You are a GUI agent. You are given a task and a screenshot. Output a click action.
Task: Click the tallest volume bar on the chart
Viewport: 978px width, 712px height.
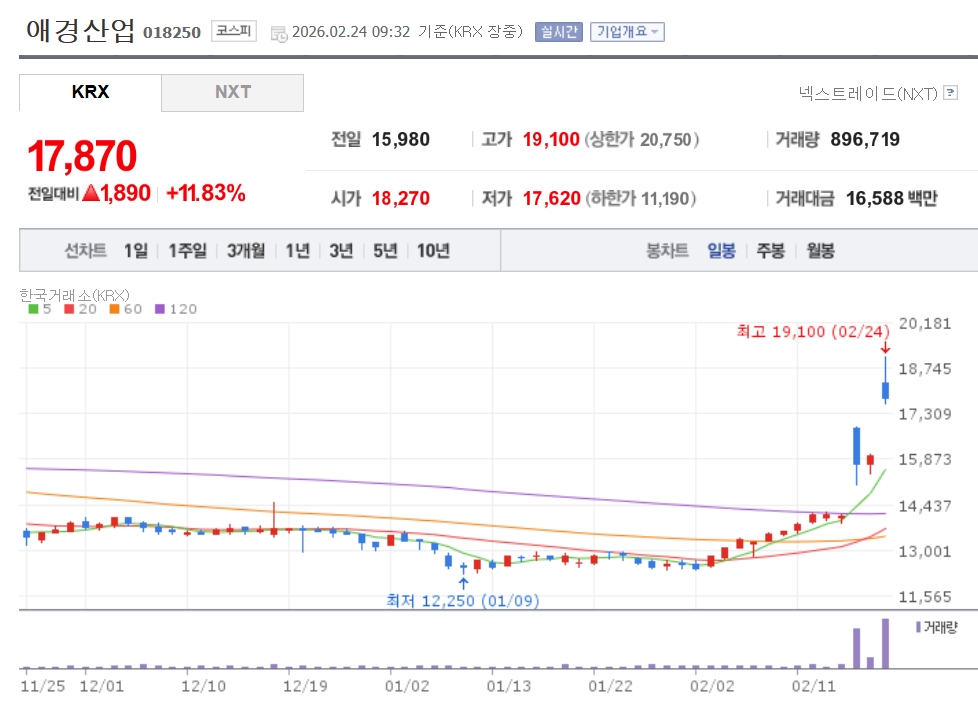point(885,643)
